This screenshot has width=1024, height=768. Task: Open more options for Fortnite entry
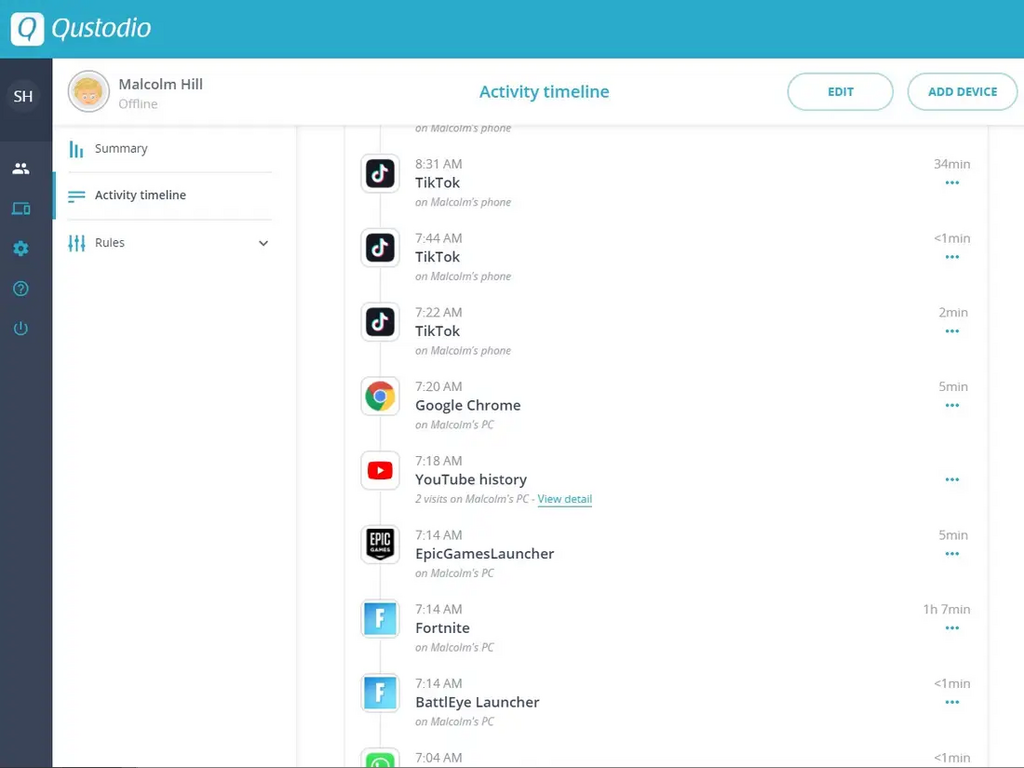(x=952, y=628)
